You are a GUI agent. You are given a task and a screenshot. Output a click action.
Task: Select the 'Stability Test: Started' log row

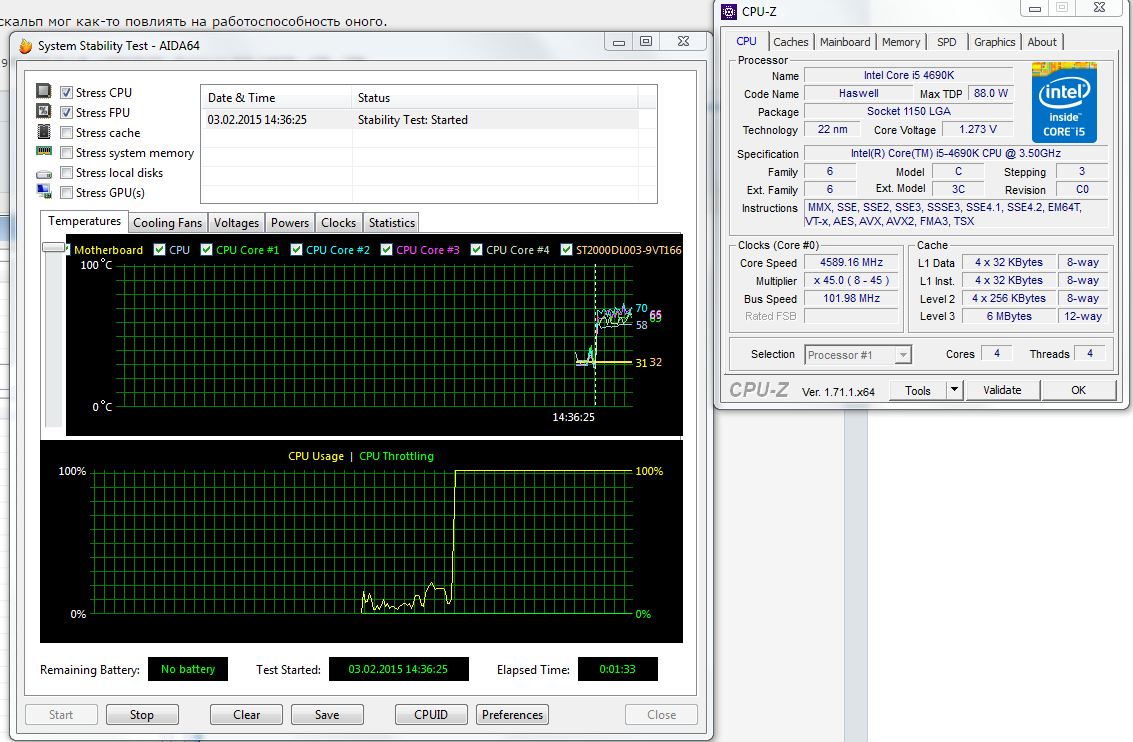[x=419, y=120]
